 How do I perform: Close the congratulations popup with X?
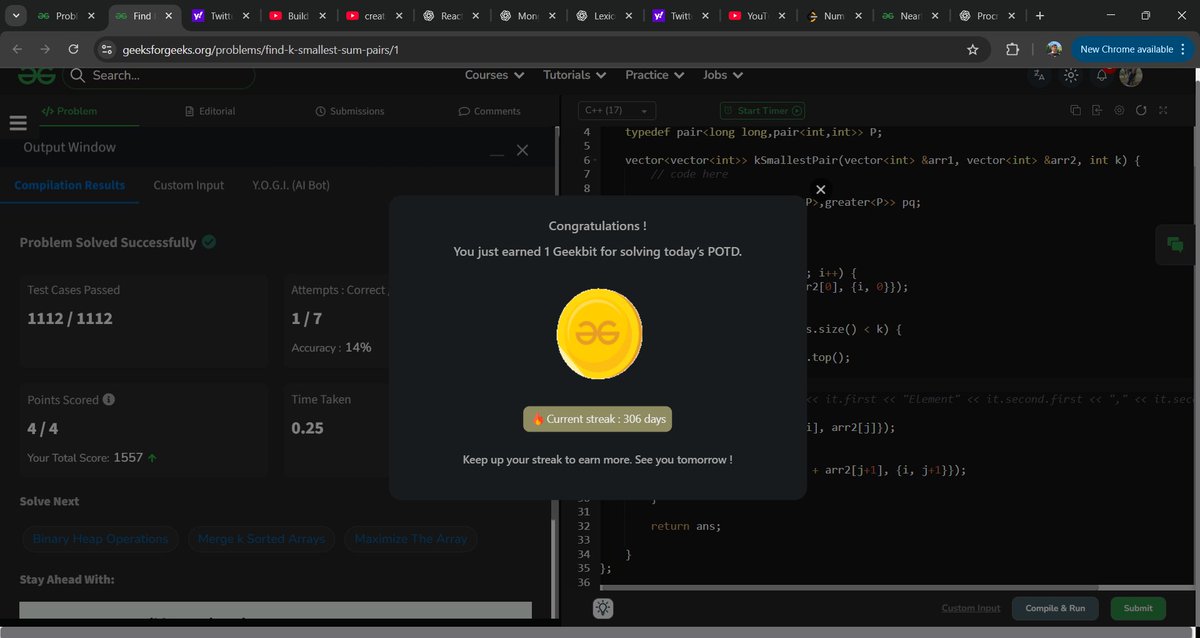pyautogui.click(x=821, y=189)
